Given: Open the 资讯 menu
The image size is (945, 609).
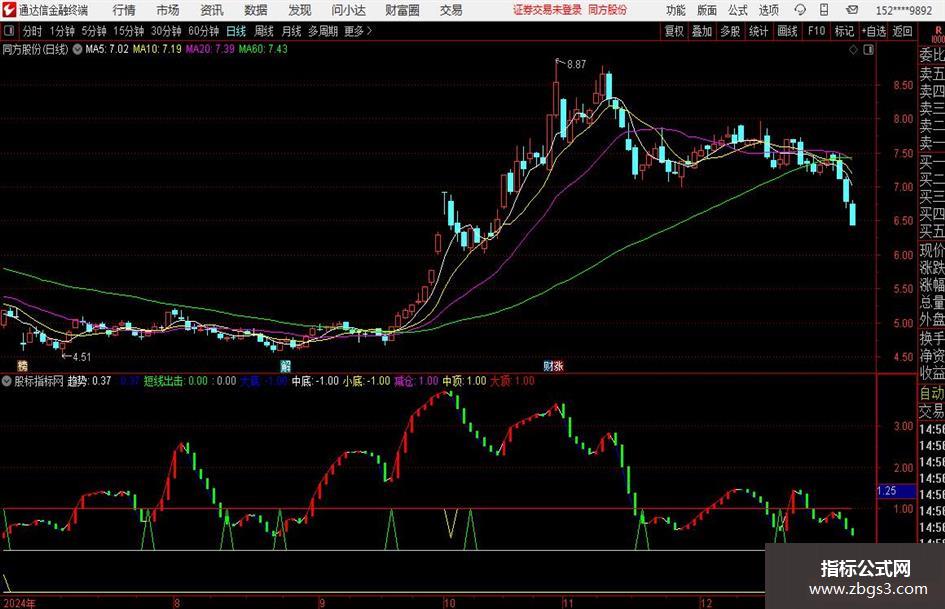Looking at the screenshot, I should pyautogui.click(x=212, y=10).
